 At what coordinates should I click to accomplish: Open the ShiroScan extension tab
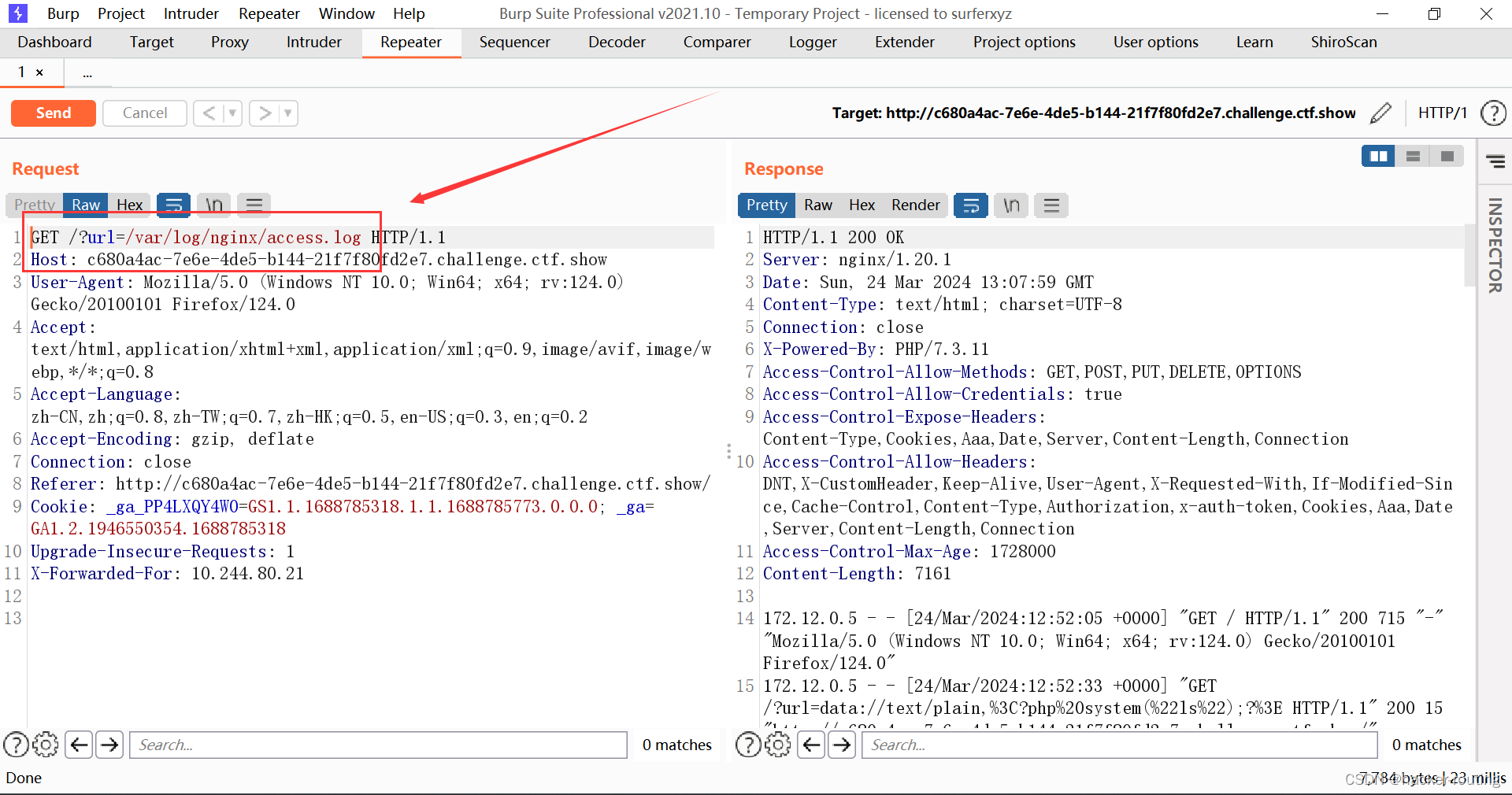pyautogui.click(x=1344, y=43)
